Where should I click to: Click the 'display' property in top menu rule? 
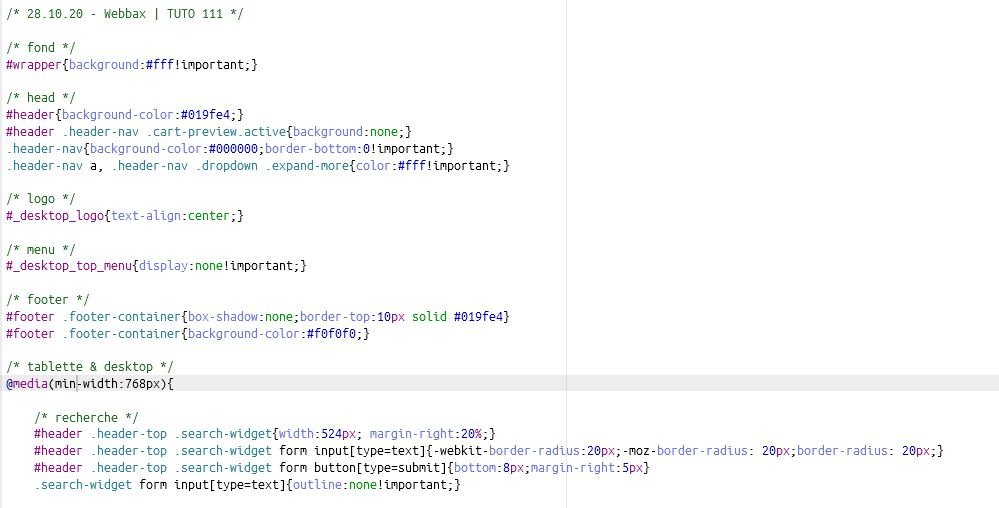coord(163,266)
